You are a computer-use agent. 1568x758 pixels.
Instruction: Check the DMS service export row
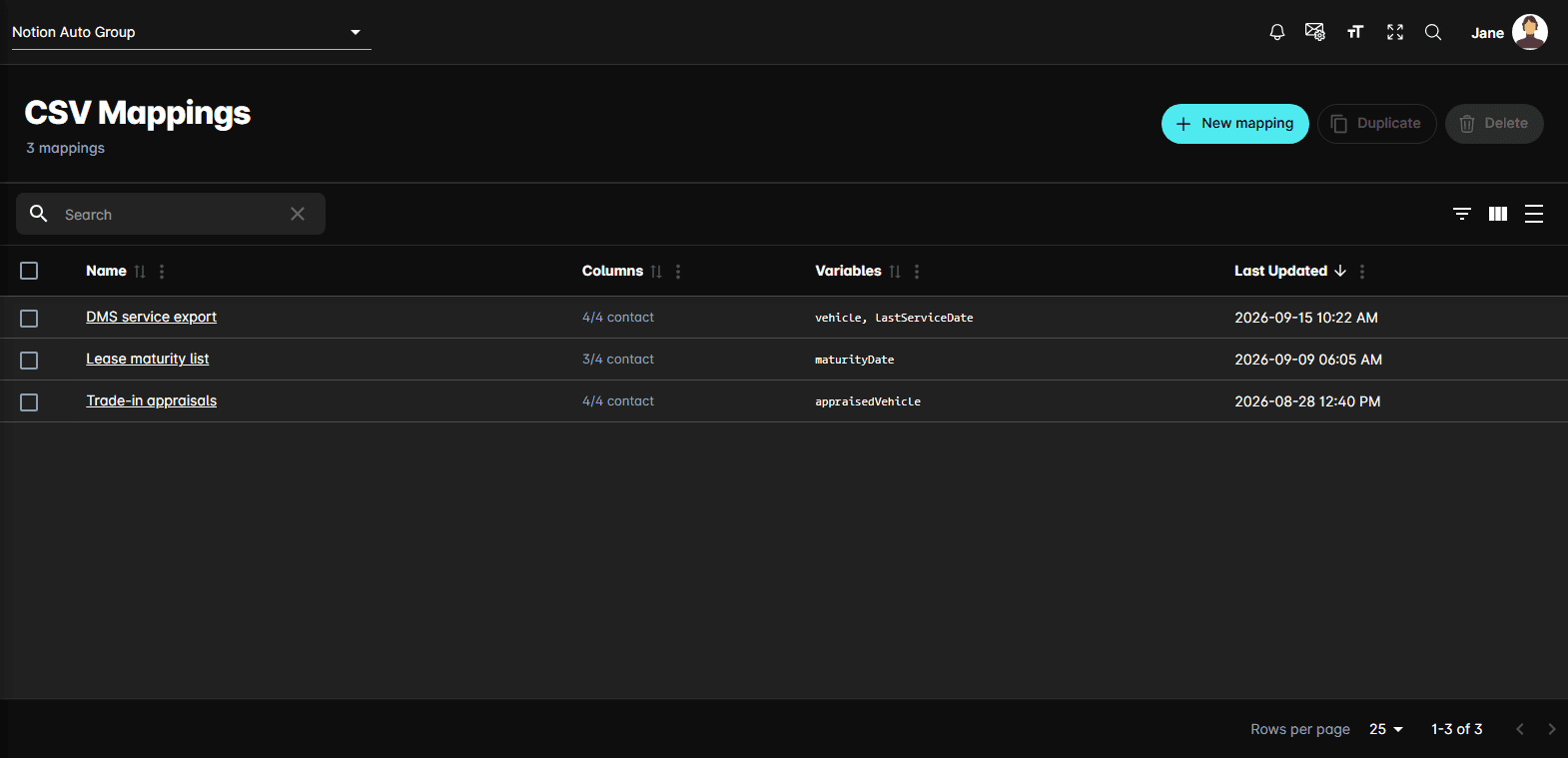(x=29, y=318)
